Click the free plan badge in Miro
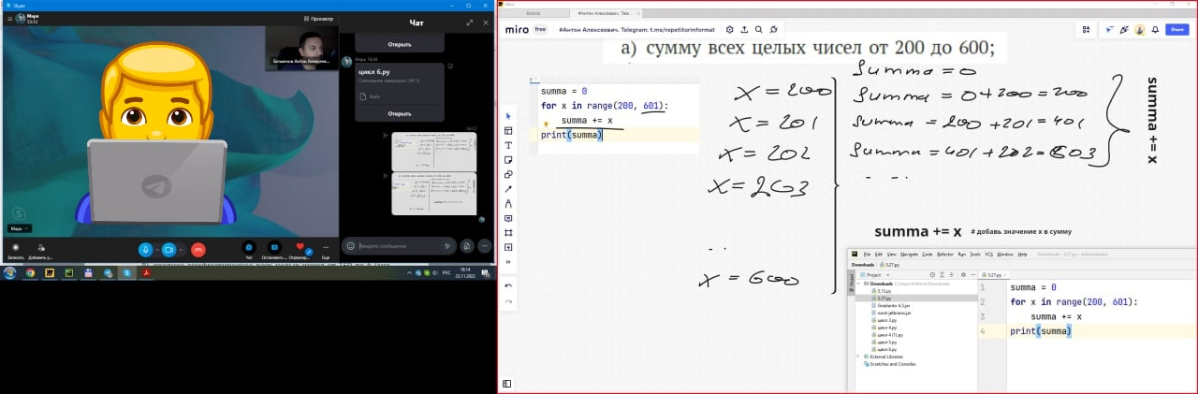The width and height of the screenshot is (1198, 394). pos(540,30)
